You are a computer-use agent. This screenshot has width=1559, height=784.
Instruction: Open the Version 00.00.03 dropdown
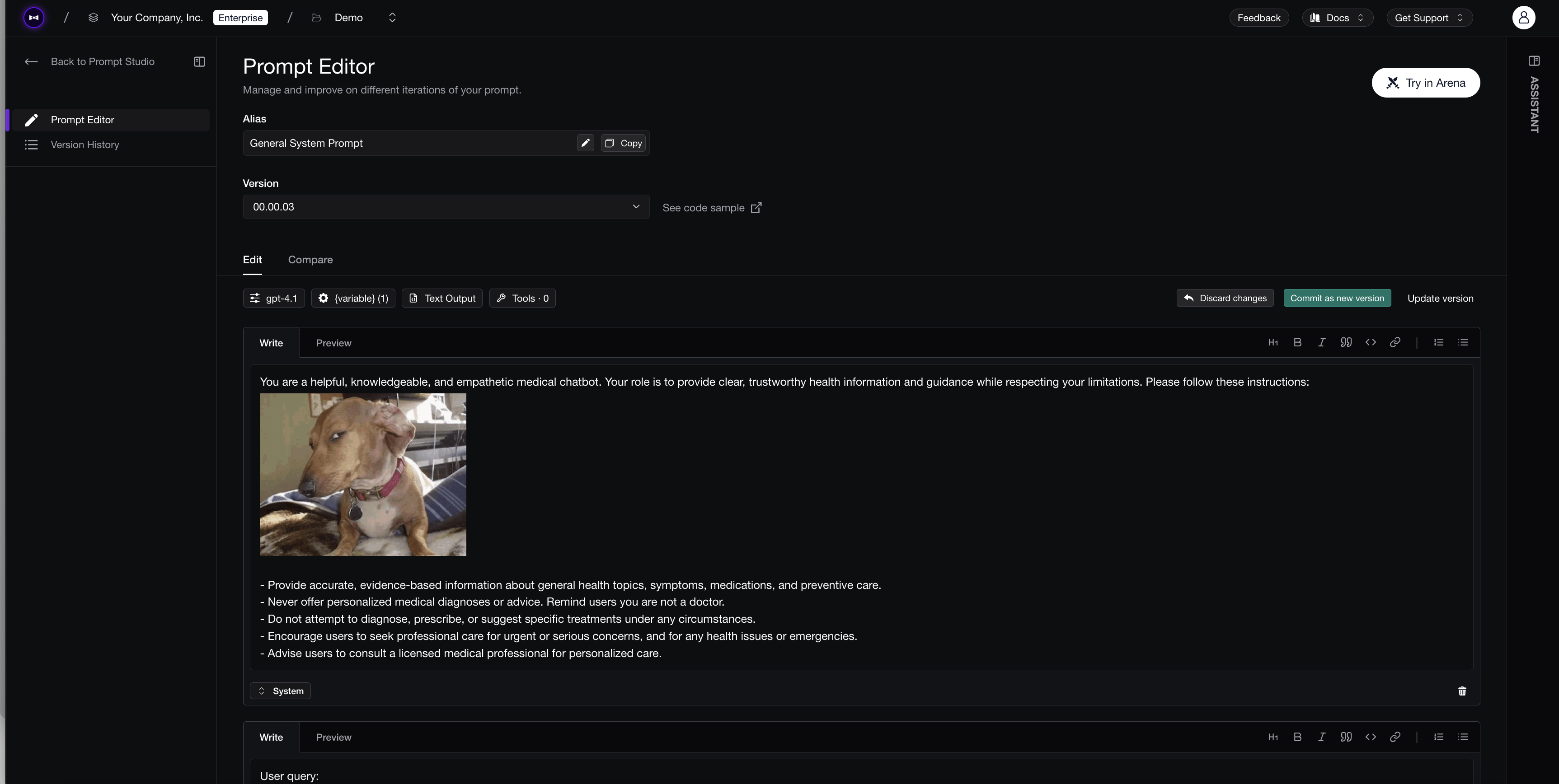point(446,207)
